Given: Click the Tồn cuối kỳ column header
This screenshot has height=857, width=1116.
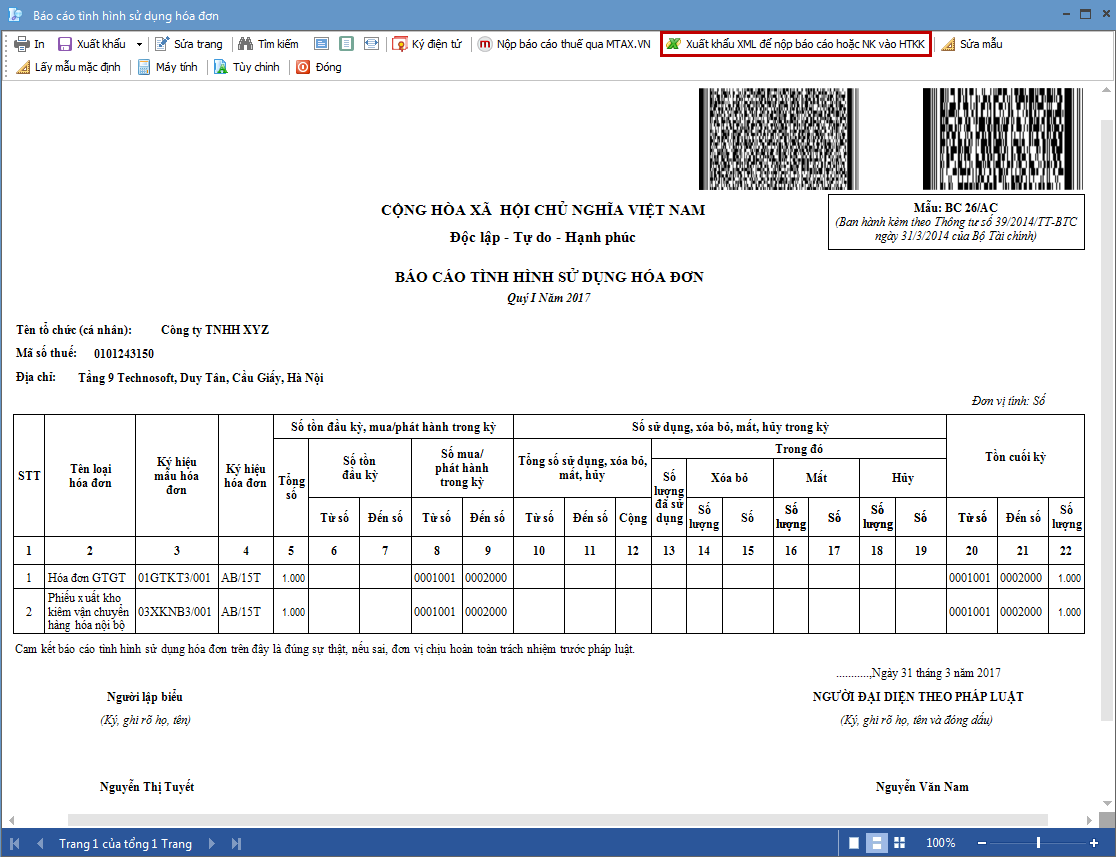Looking at the screenshot, I should pos(1015,457).
